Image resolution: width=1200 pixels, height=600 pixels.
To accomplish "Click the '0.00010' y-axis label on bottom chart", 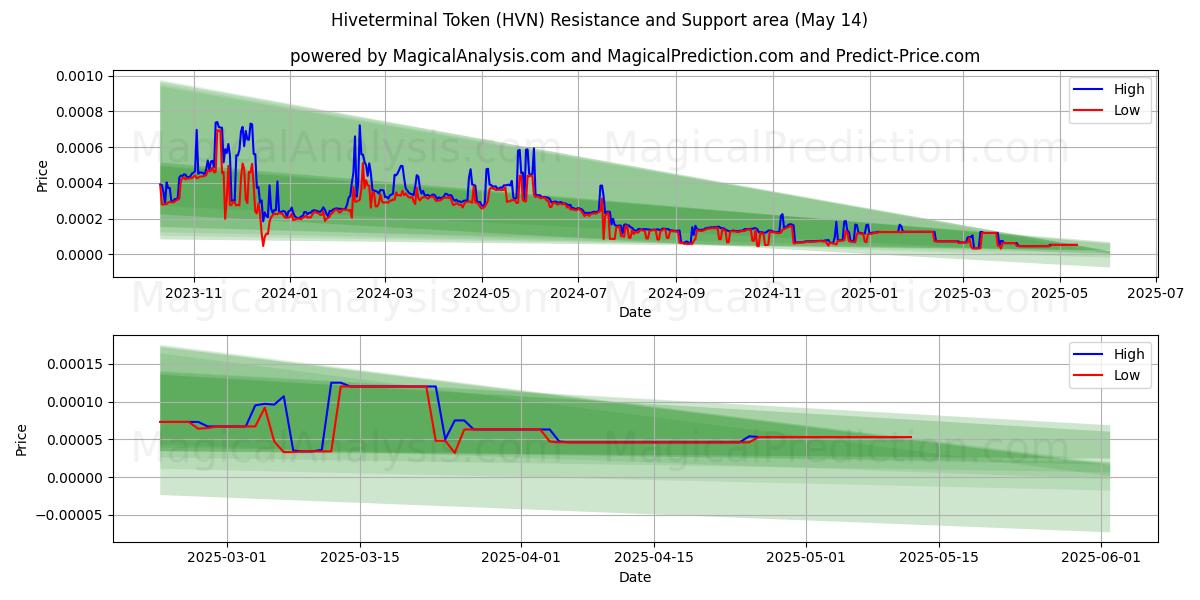I will coord(77,402).
